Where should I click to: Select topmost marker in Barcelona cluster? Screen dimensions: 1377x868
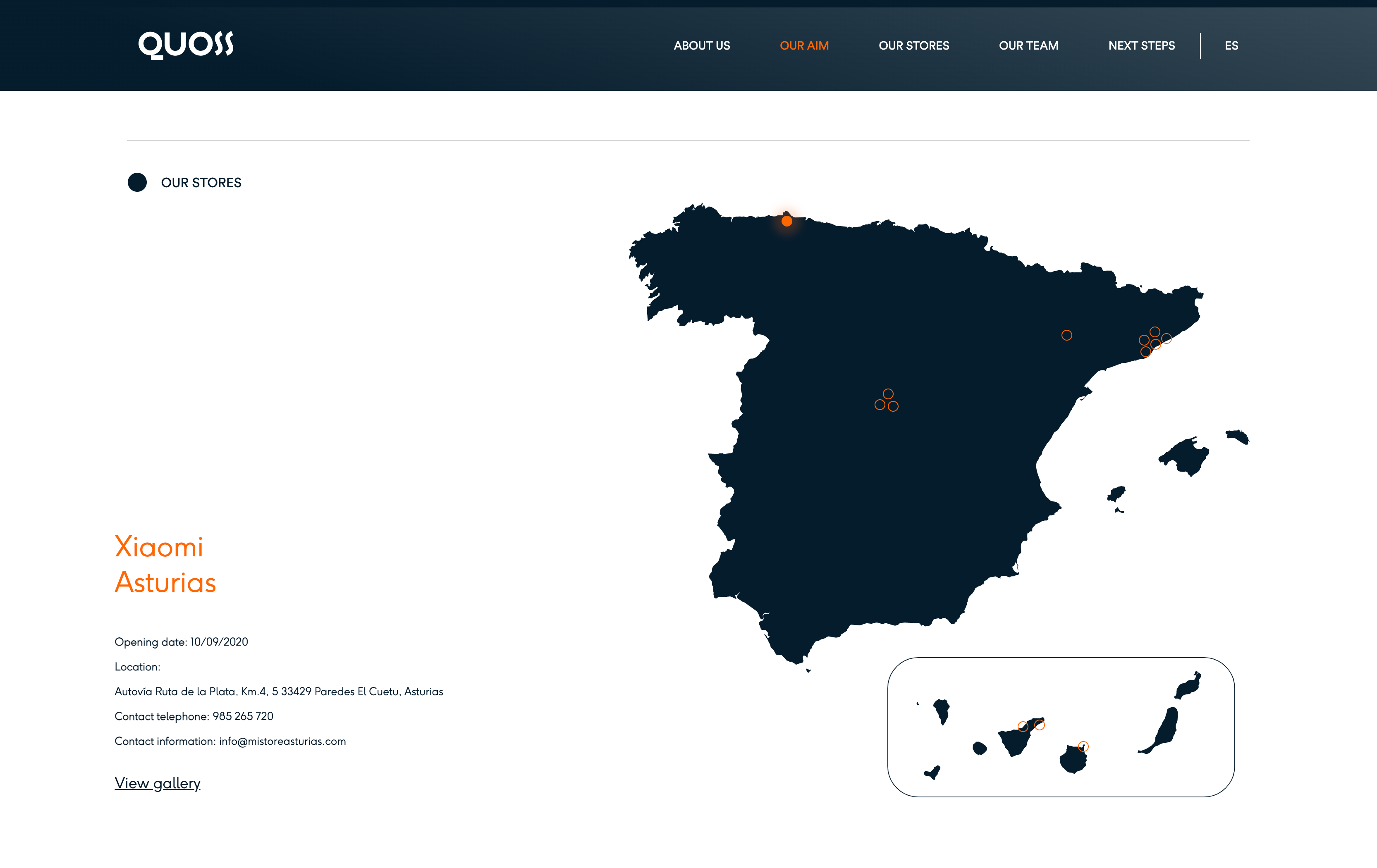[x=1155, y=332]
